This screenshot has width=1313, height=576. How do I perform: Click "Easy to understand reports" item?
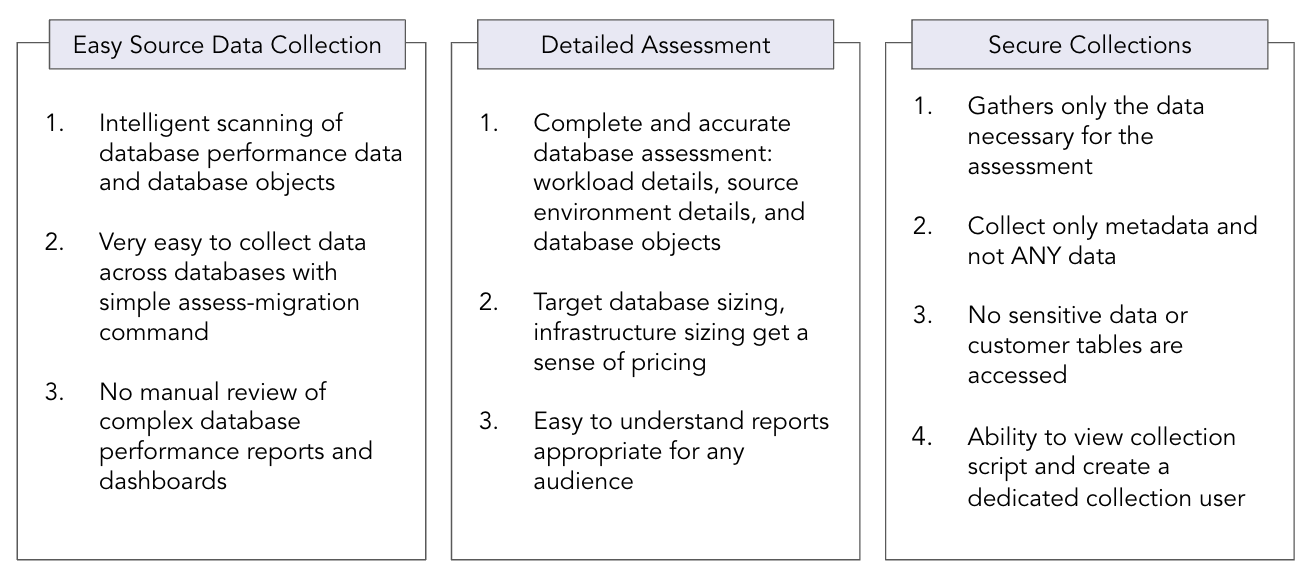click(x=680, y=451)
